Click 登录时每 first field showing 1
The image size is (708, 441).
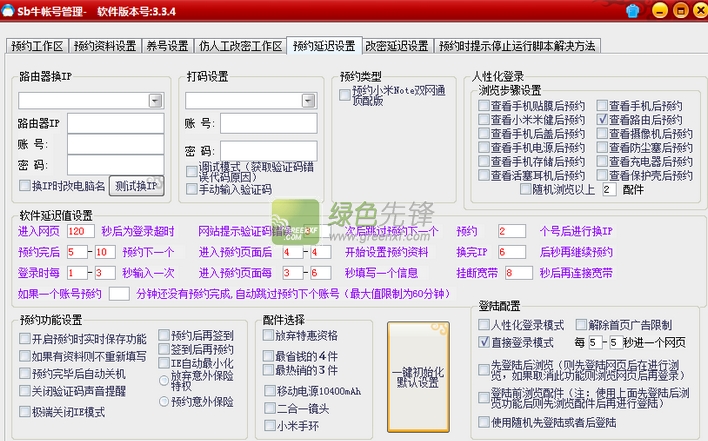77,273
